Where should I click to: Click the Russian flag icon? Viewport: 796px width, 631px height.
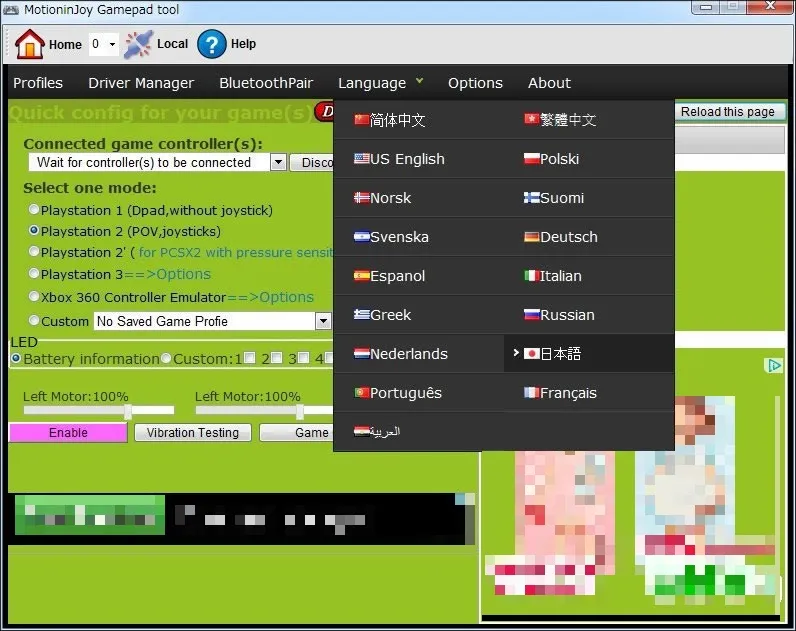[x=531, y=315]
